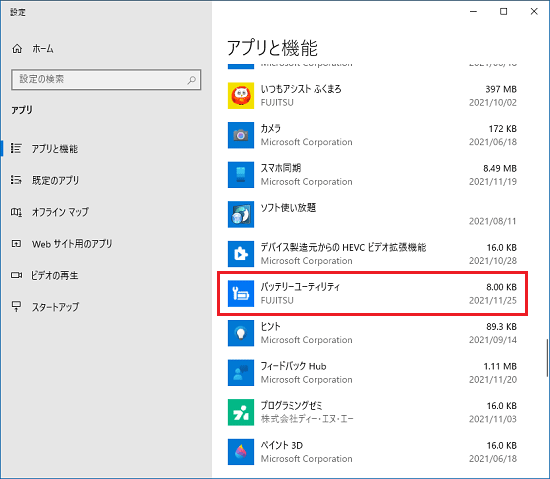Viewport: 550px width, 479px height.
Task: Click the フィードバック Hub app icon
Action: click(241, 373)
